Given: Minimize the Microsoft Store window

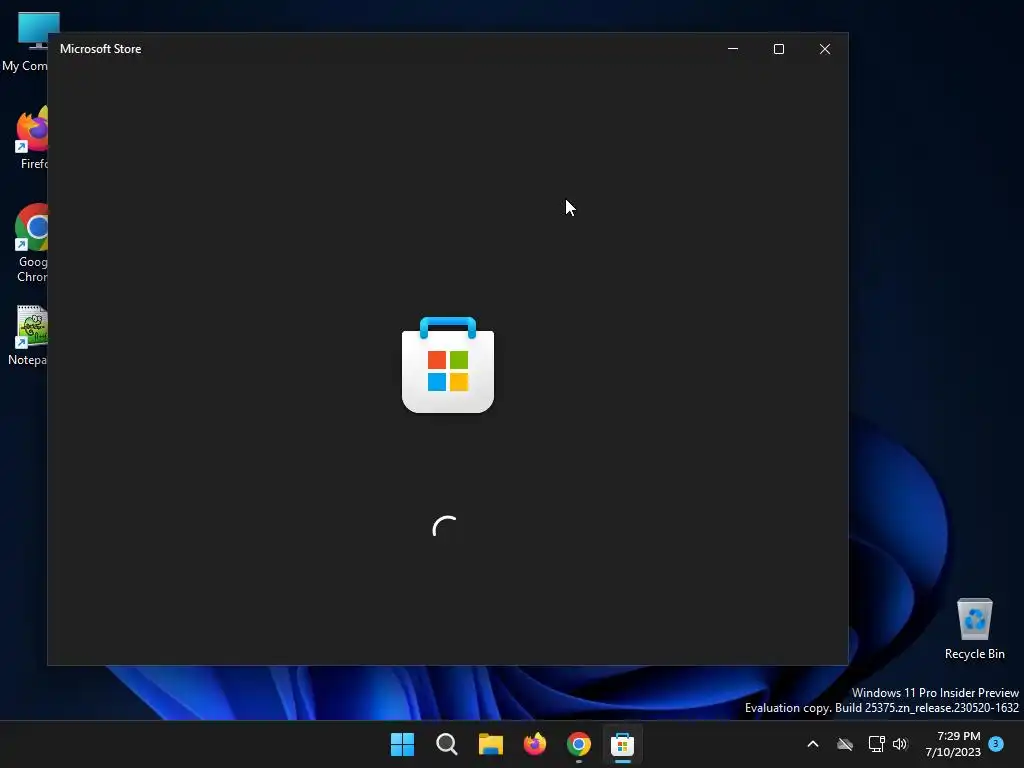Looking at the screenshot, I should click(733, 49).
